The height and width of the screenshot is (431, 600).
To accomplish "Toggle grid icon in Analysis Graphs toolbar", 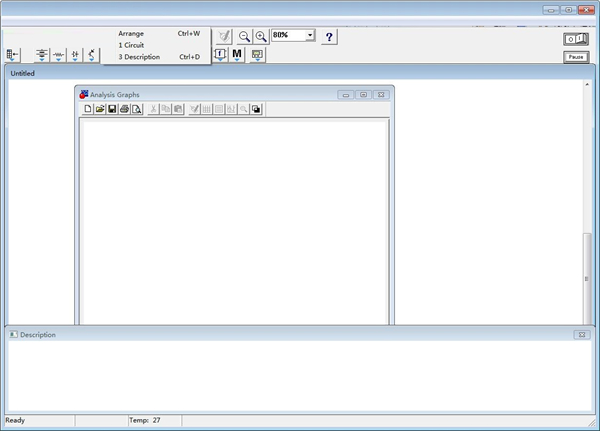I will coord(207,109).
